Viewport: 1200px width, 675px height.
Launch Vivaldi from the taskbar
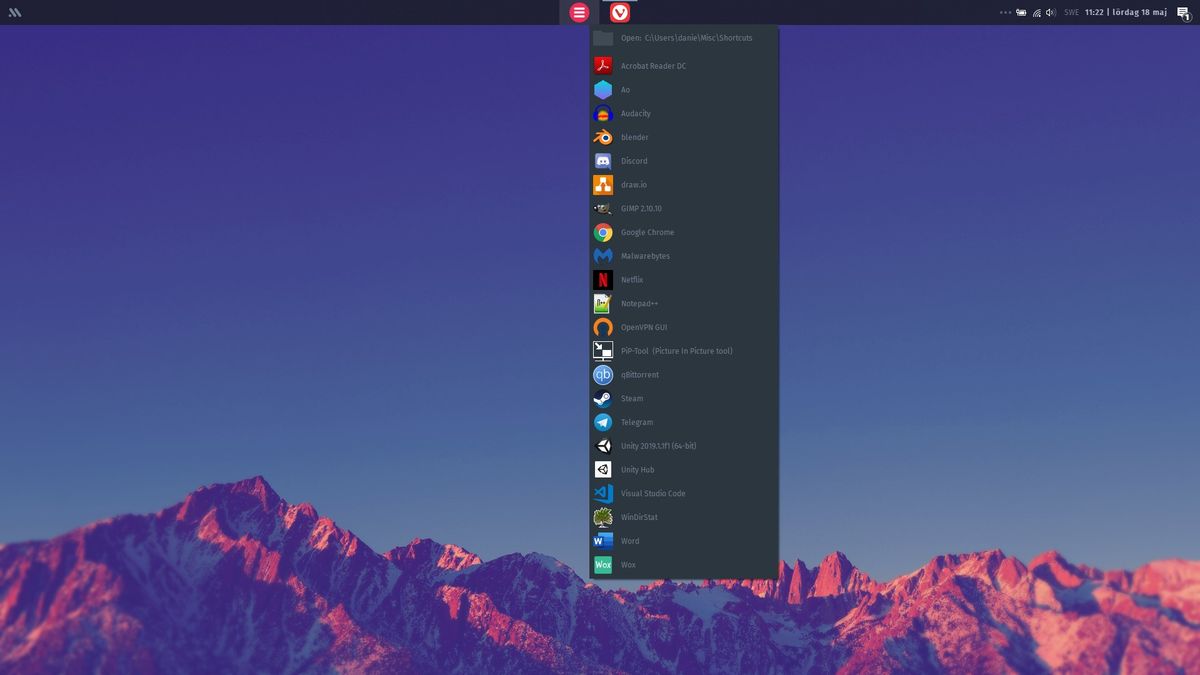pyautogui.click(x=620, y=13)
